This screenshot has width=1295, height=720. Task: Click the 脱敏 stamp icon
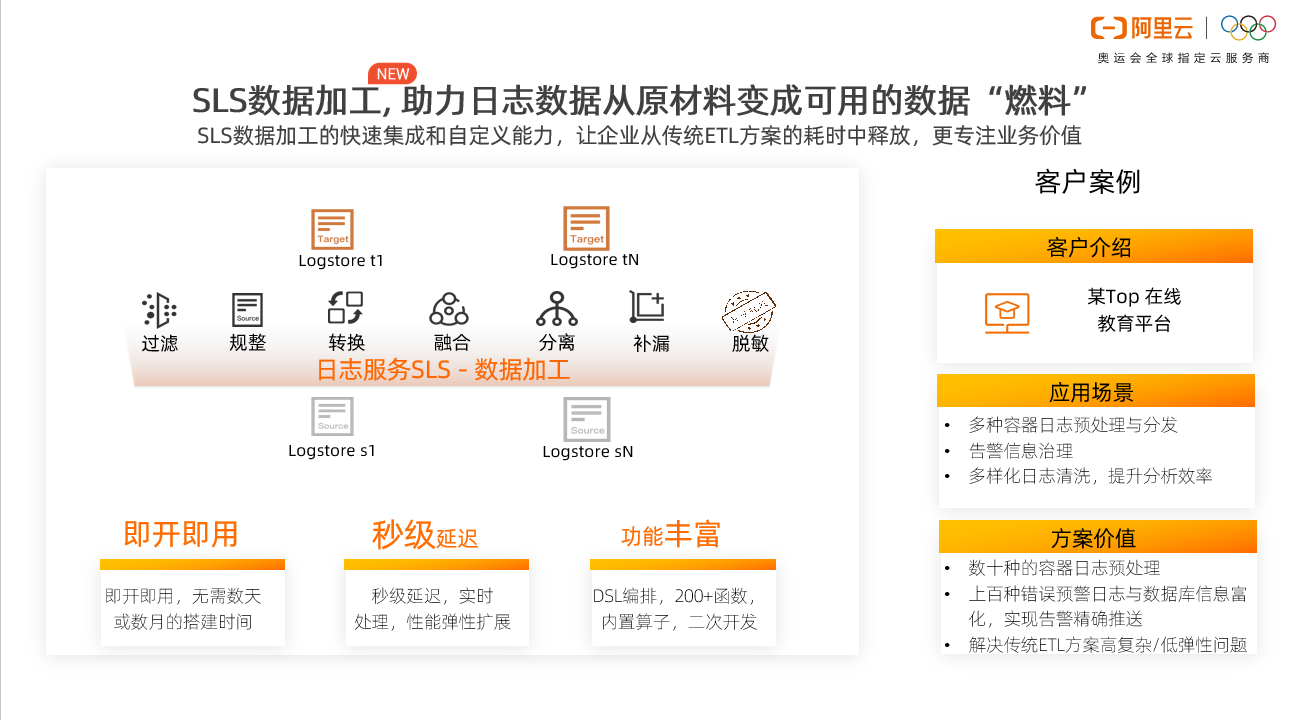pos(749,310)
